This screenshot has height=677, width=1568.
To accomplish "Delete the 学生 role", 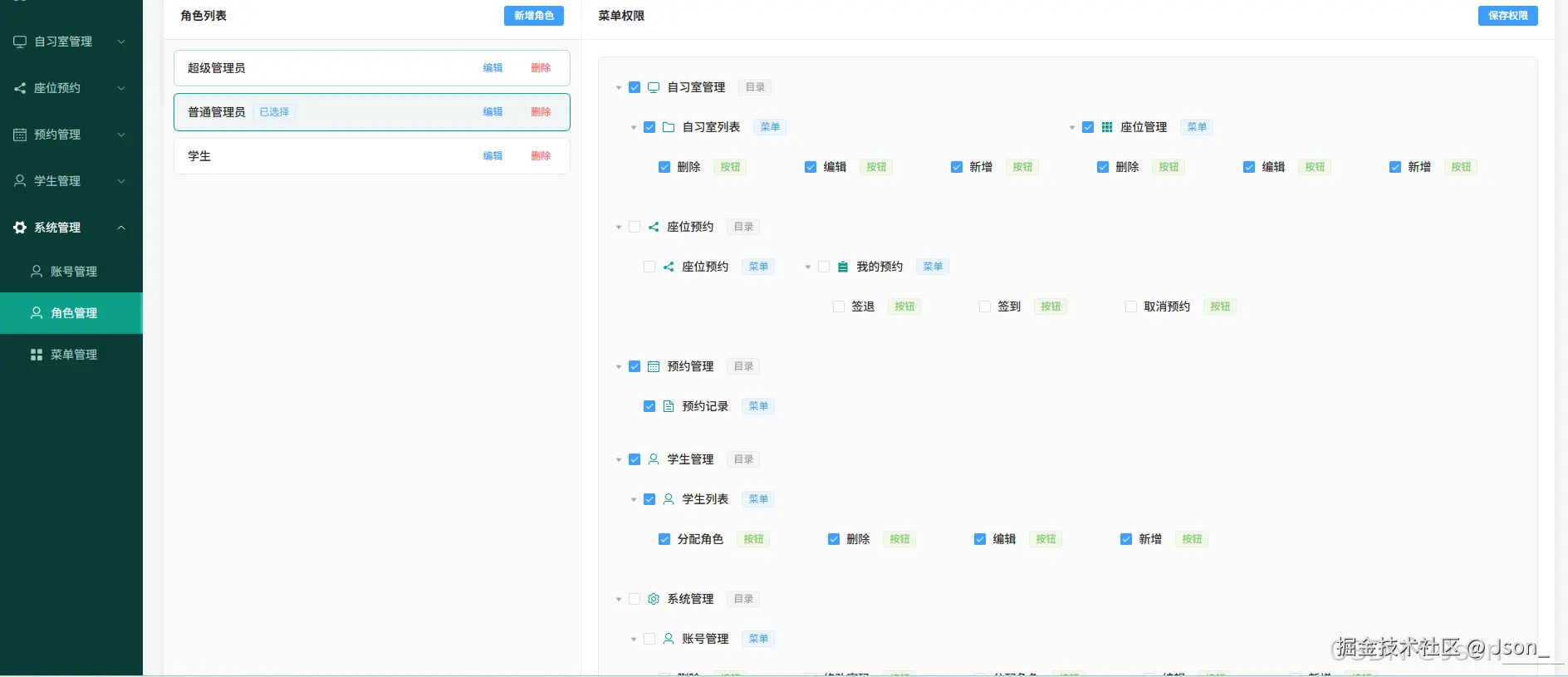I will (x=541, y=156).
